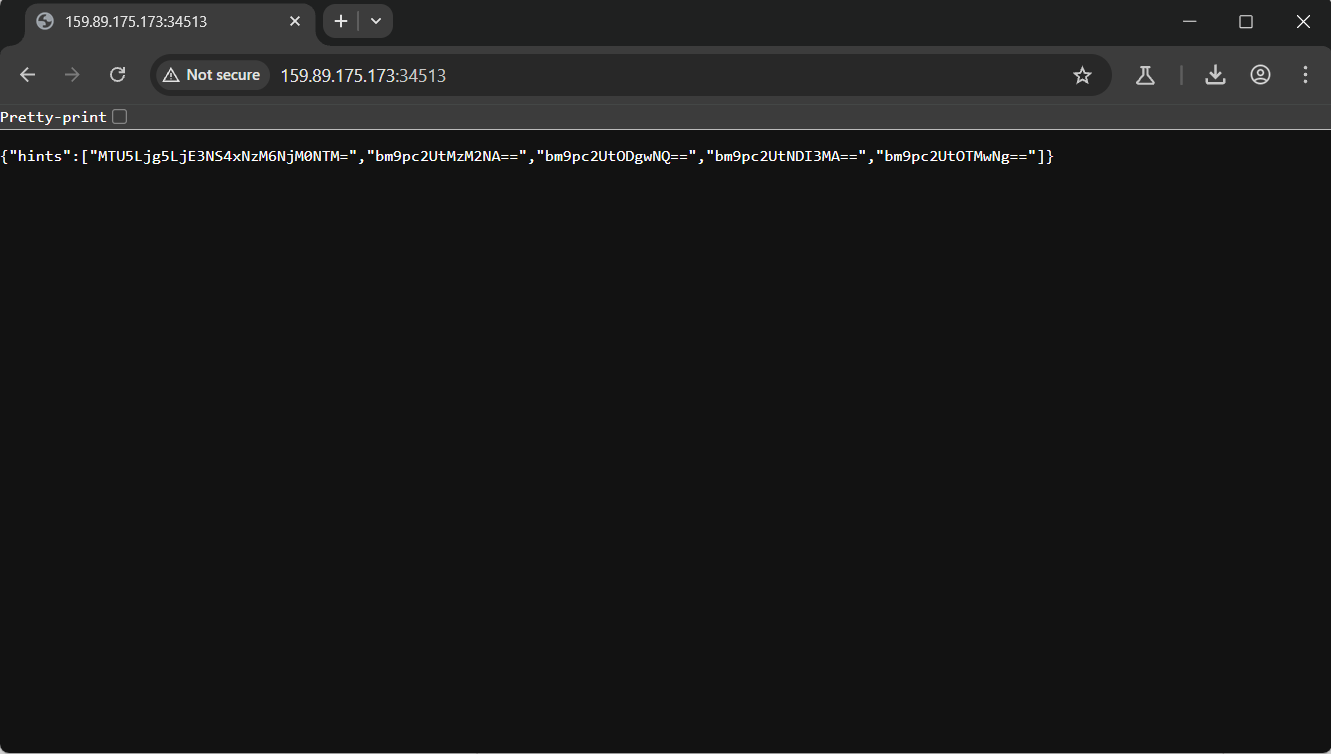Go forward to the next page
This screenshot has width=1331, height=754.
(72, 75)
